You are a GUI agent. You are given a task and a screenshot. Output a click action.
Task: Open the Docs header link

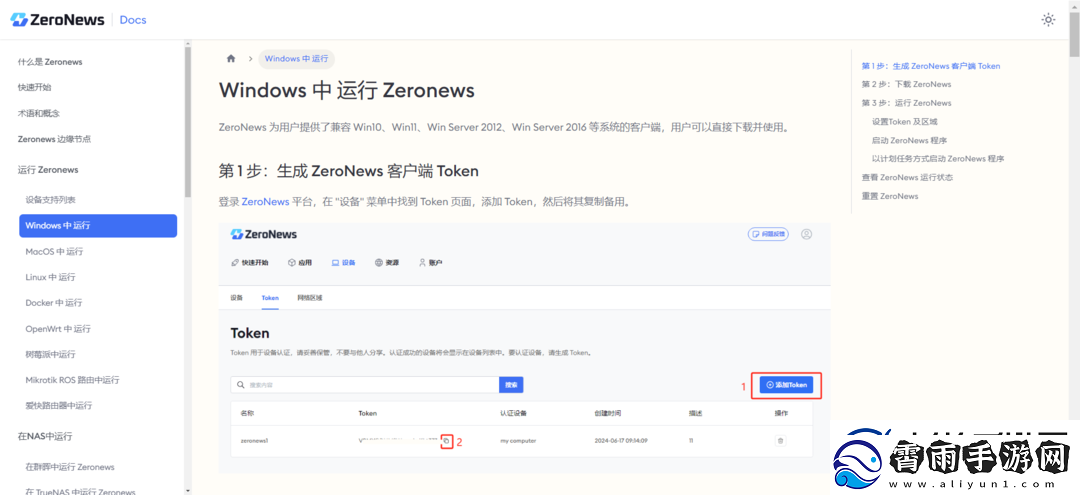pos(133,20)
